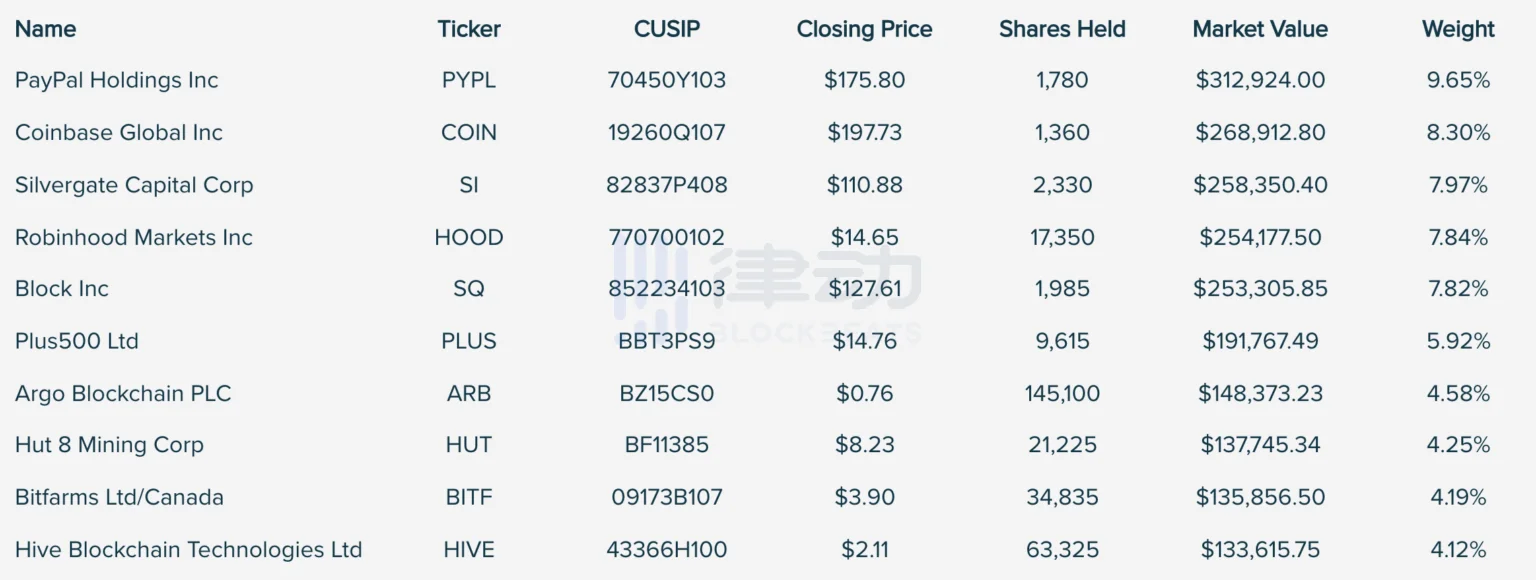Select Hut 8 Mining Corp name
This screenshot has height=580, width=1536.
tap(109, 445)
